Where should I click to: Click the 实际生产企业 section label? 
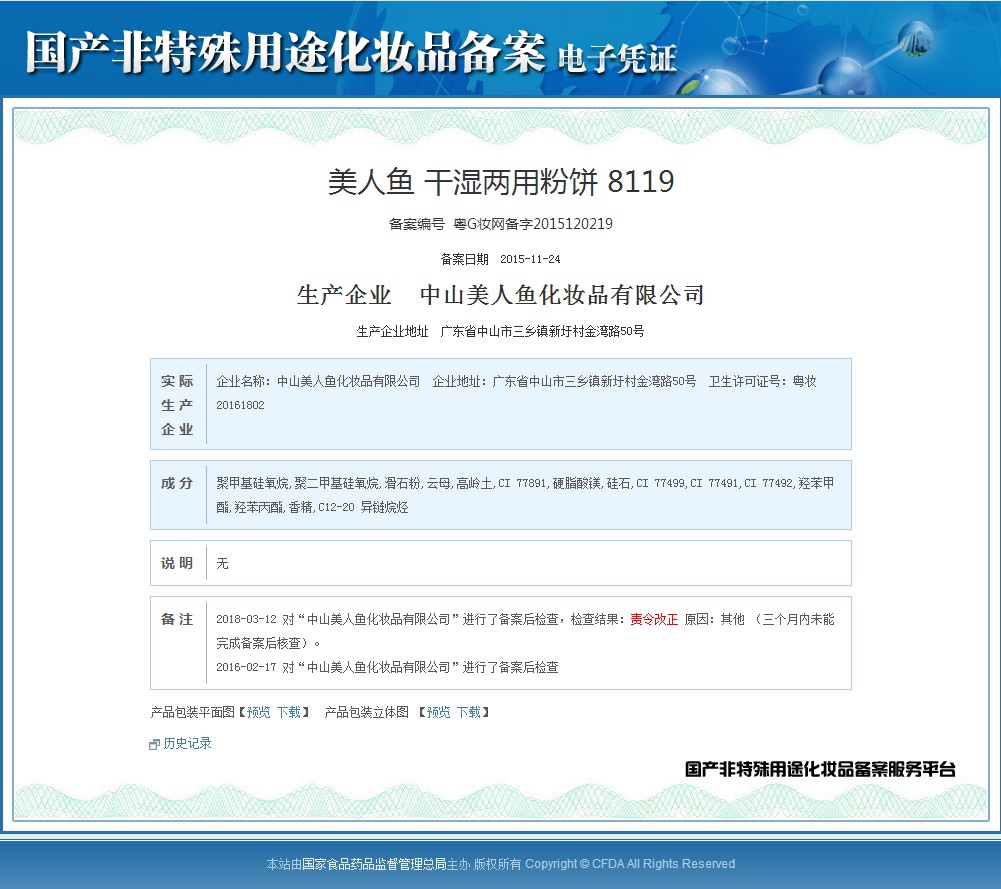point(177,405)
